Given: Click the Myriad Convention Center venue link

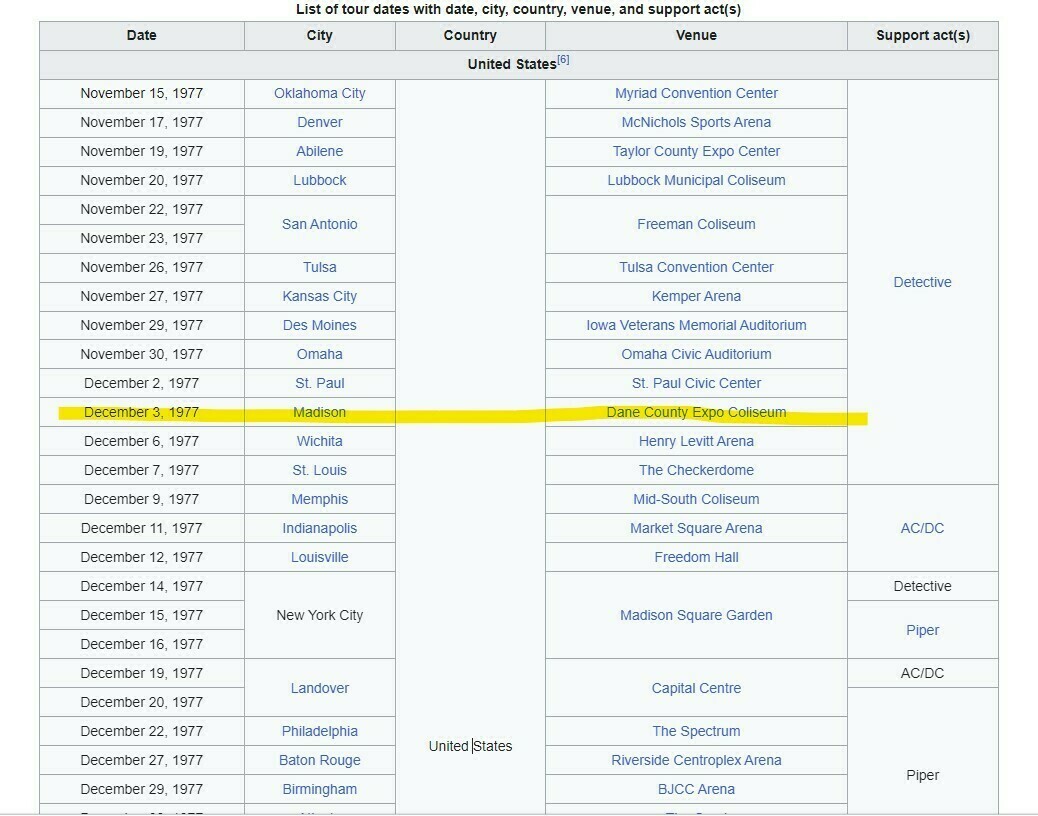Looking at the screenshot, I should tap(695, 93).
